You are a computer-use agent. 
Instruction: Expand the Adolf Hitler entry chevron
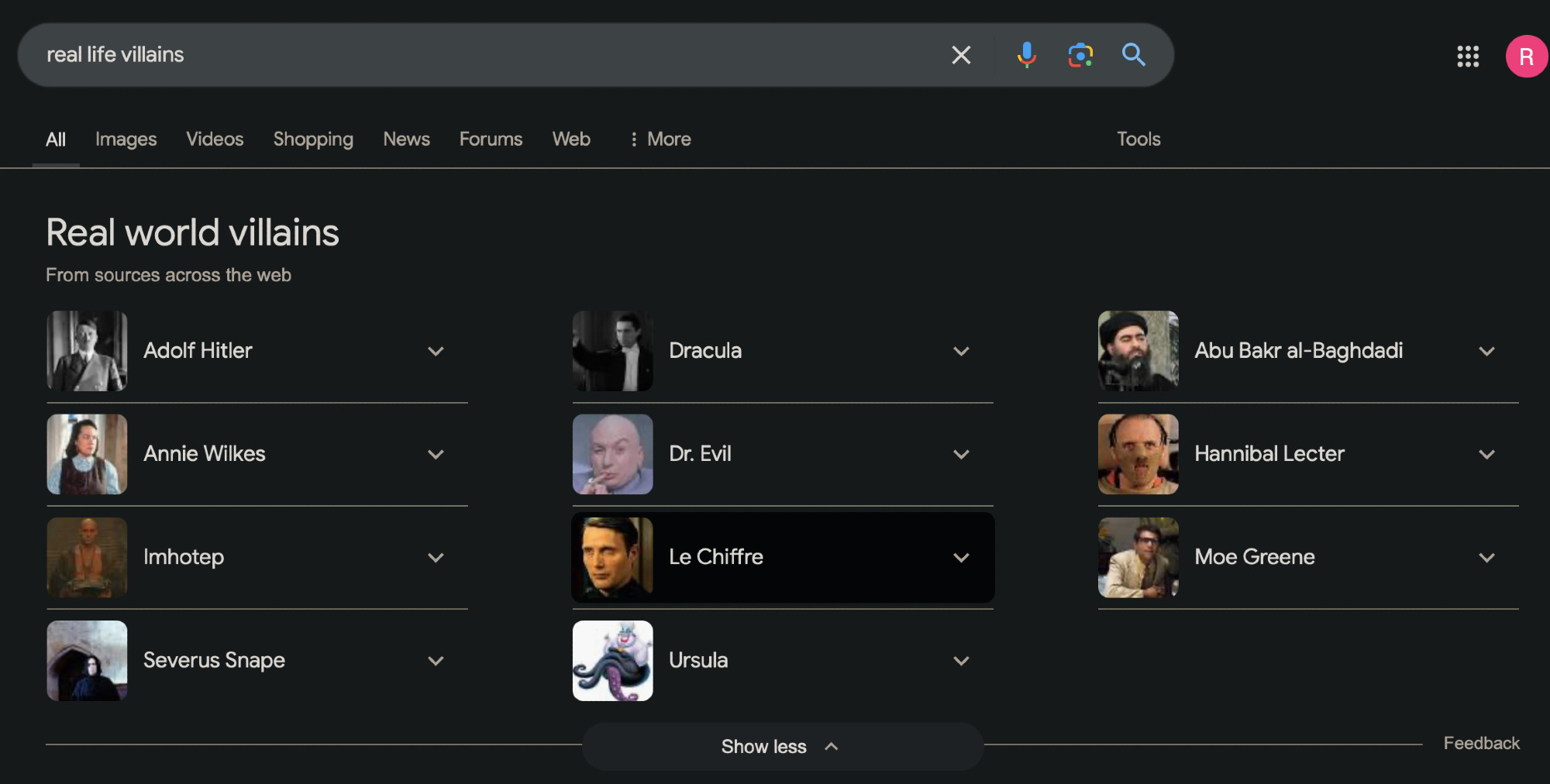[x=436, y=352]
